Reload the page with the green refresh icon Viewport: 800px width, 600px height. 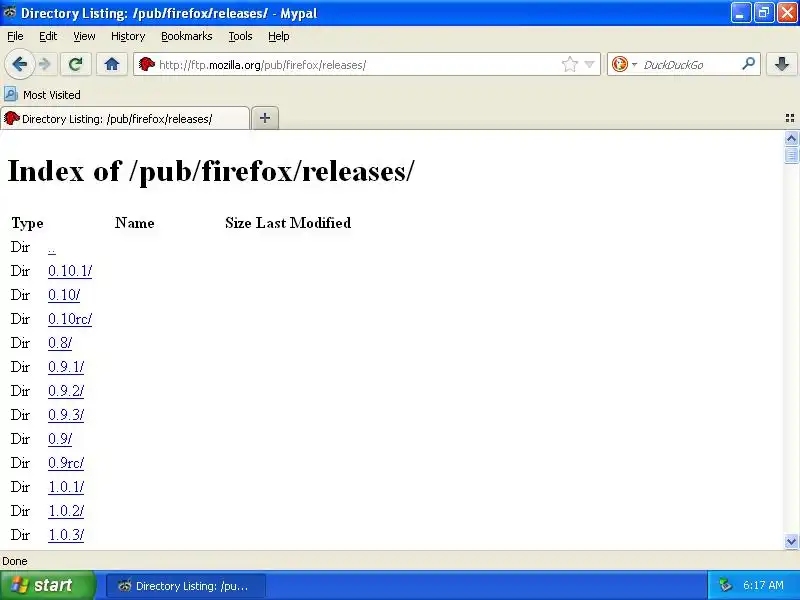[x=76, y=64]
